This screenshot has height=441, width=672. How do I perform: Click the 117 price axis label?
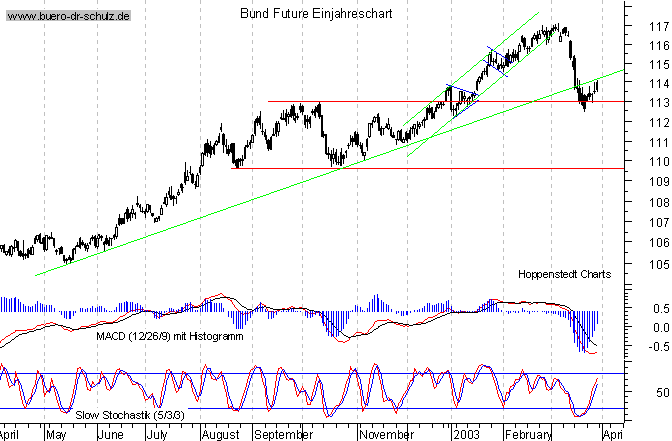tap(659, 27)
